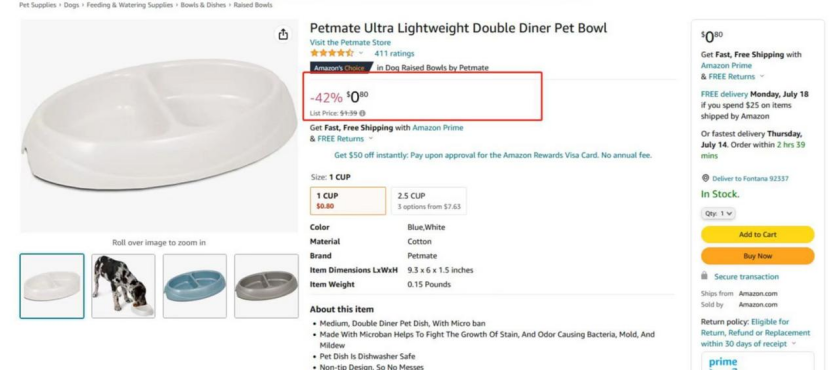Go to the Dogs breadcrumb category

tap(71, 5)
